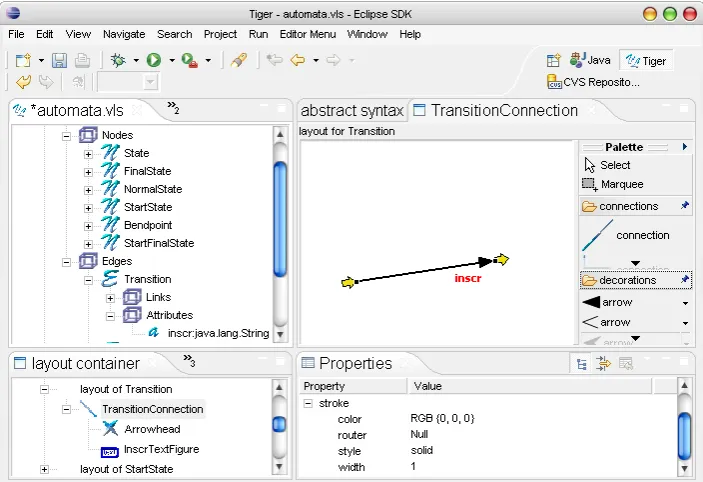703x482 pixels.
Task: Collapse the Edges tree node
Action: (66, 262)
